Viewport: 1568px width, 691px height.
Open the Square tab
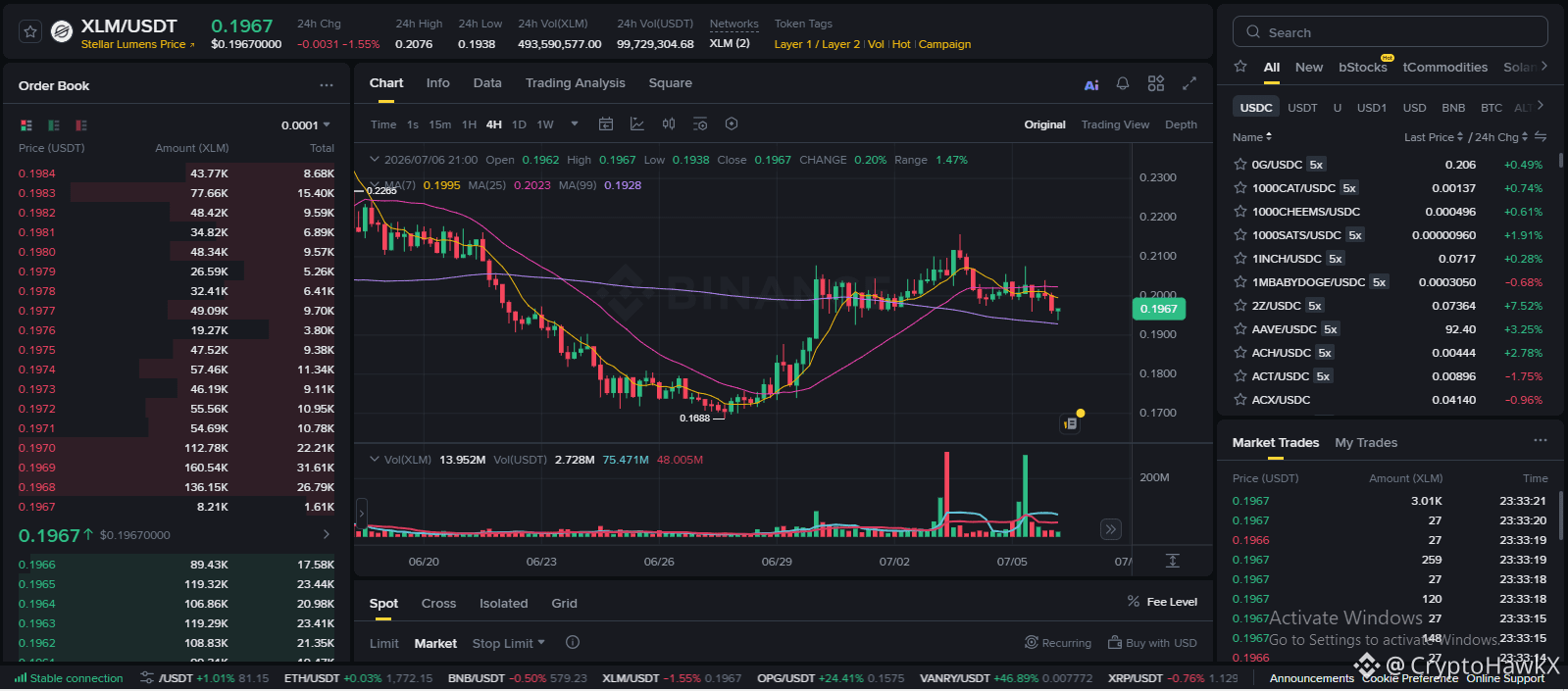670,83
